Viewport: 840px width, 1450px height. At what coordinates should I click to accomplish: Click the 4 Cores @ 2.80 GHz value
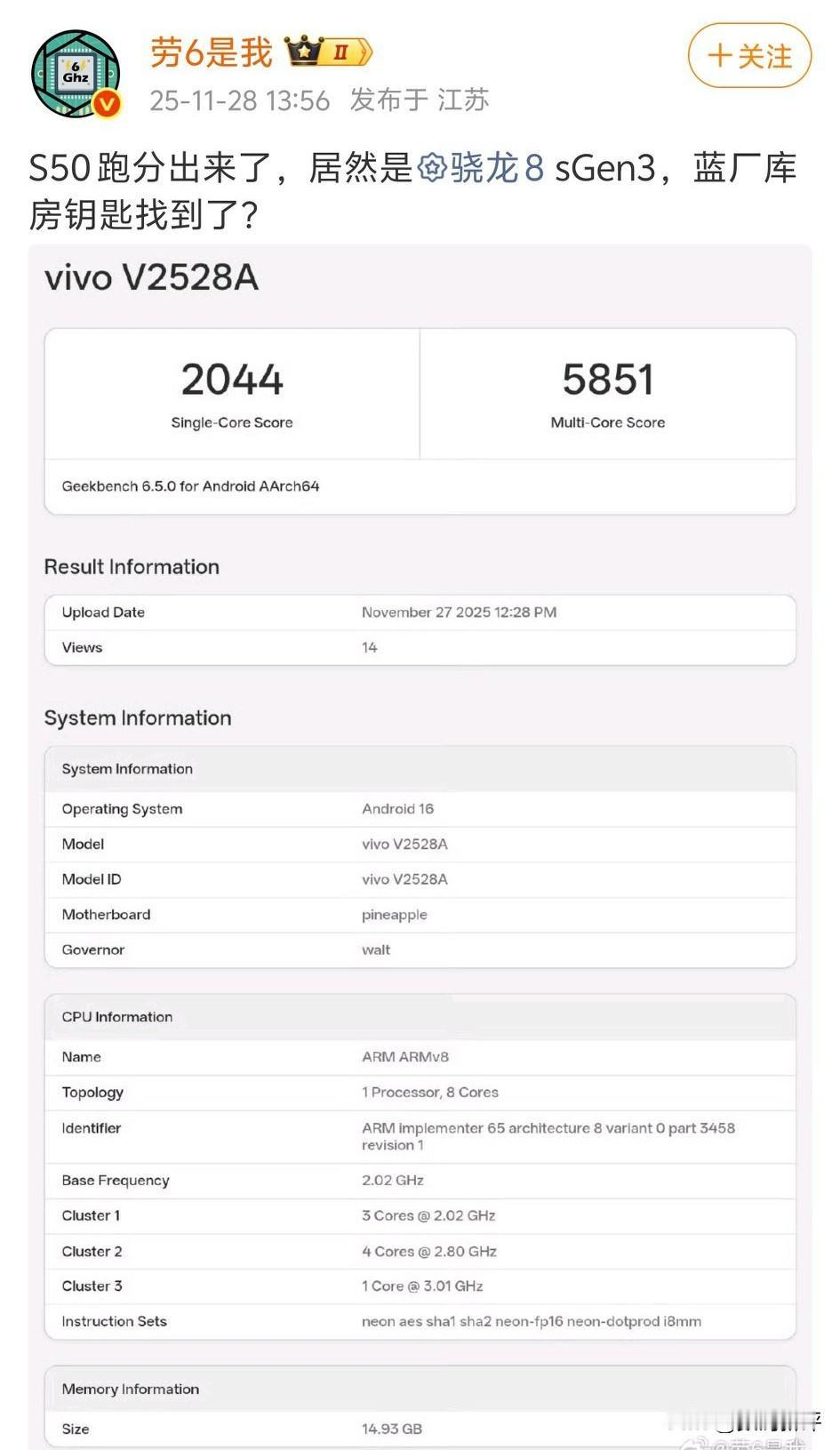coord(428,1252)
